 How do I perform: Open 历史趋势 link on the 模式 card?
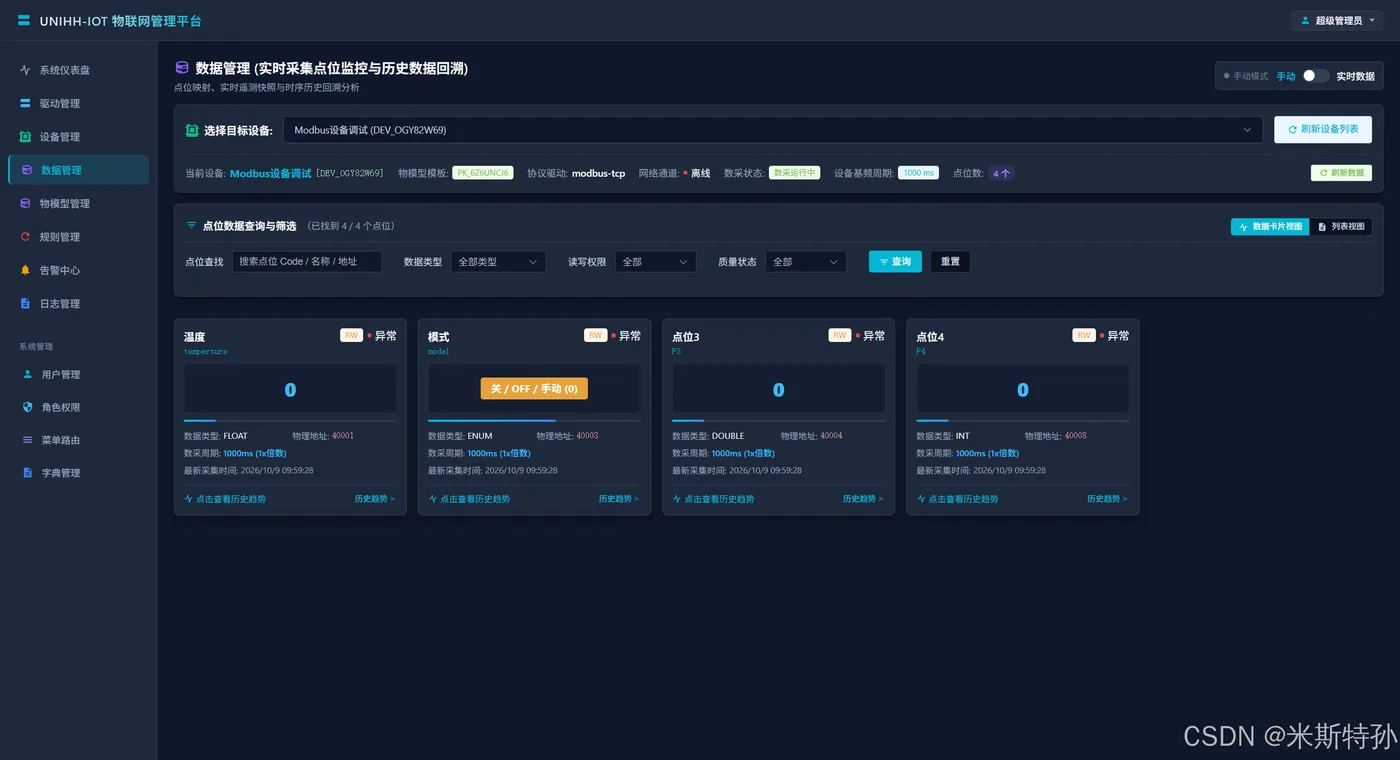point(619,499)
